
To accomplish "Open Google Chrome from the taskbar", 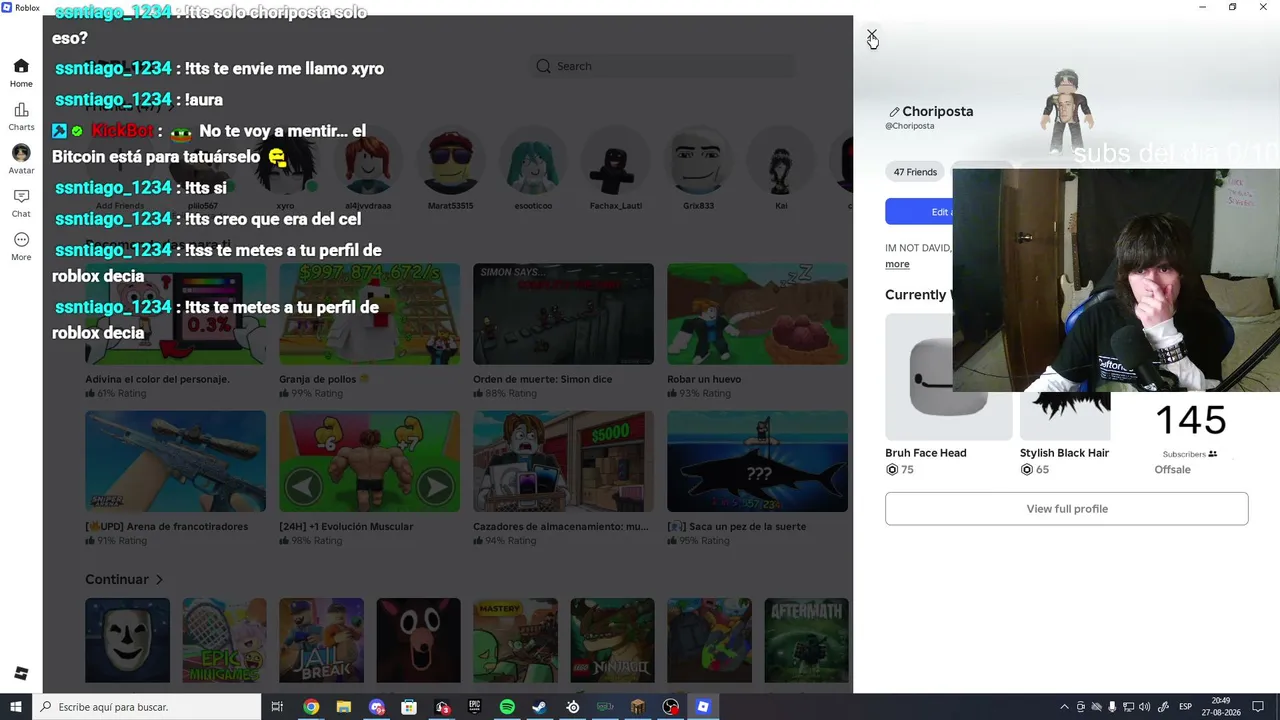I will [x=311, y=707].
